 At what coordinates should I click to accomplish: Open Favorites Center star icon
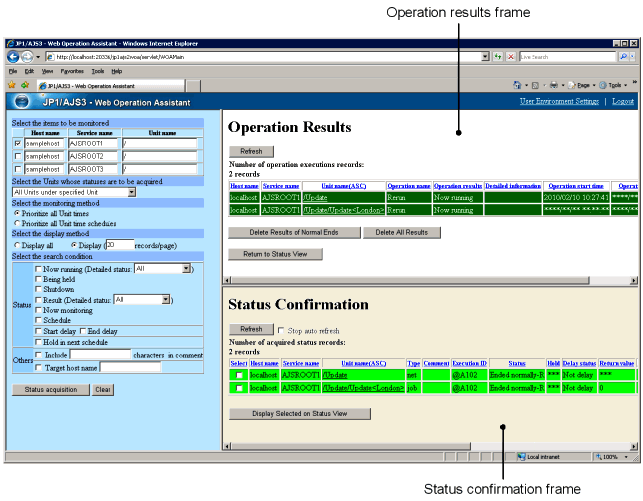[x=12, y=85]
